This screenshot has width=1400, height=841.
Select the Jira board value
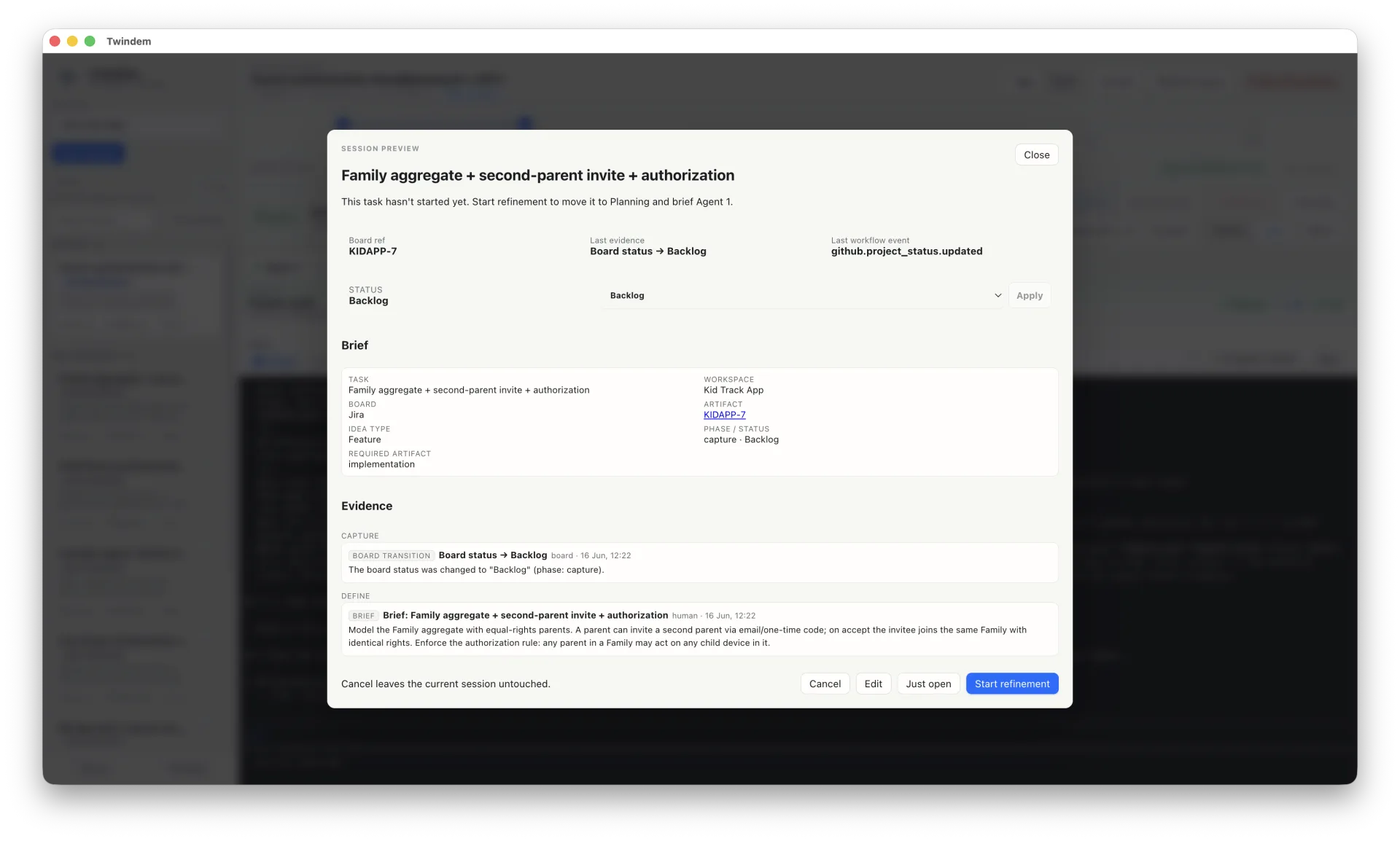(x=356, y=415)
